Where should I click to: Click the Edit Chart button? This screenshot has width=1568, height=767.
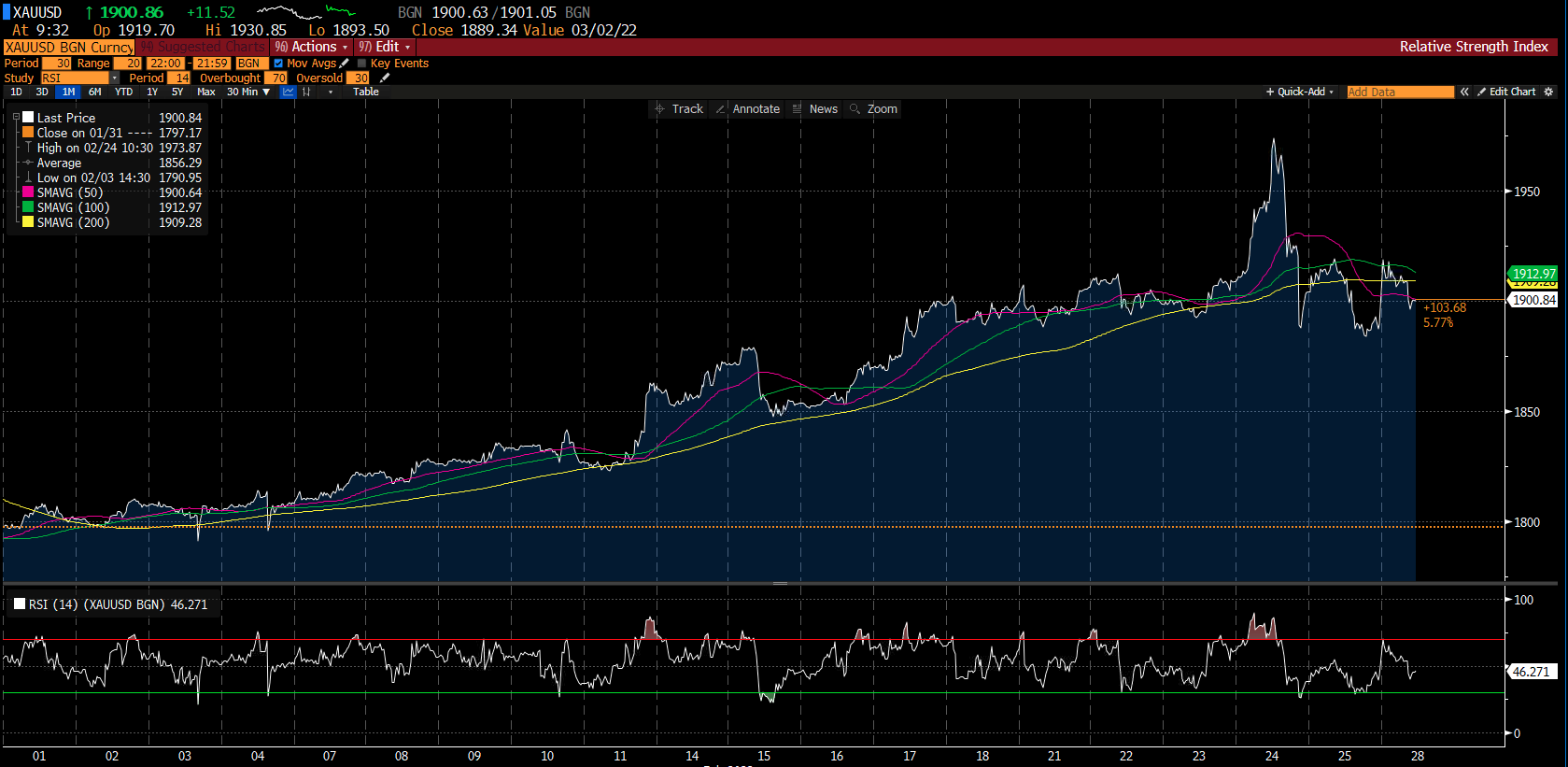[1506, 92]
